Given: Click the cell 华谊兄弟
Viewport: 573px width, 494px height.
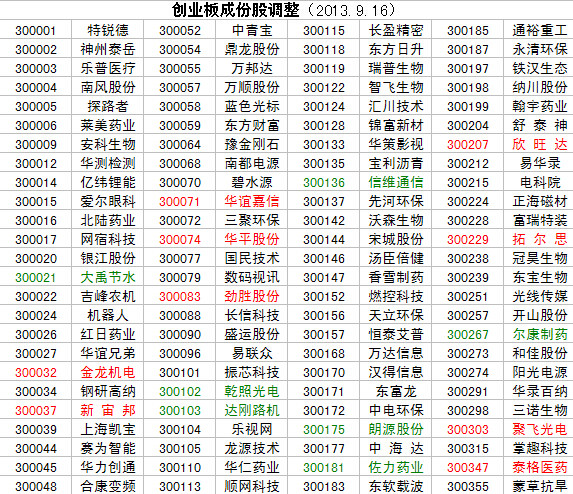Looking at the screenshot, I should pyautogui.click(x=108, y=353).
